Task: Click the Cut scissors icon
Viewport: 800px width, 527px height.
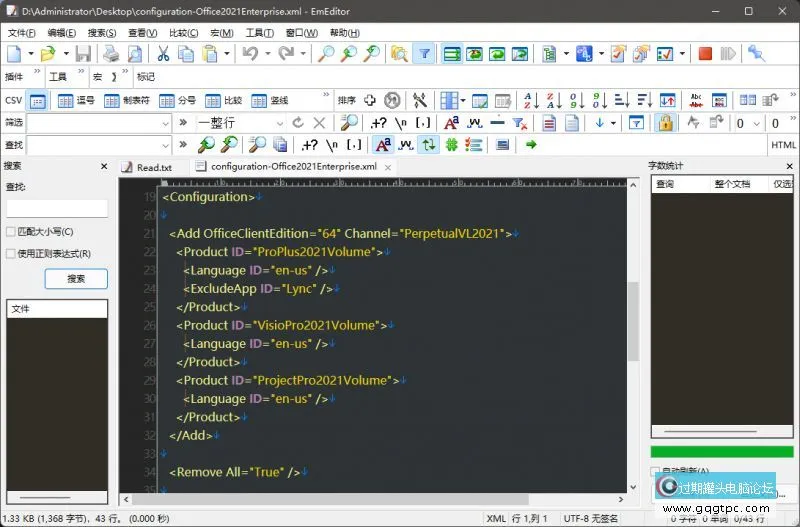Action: (163, 54)
